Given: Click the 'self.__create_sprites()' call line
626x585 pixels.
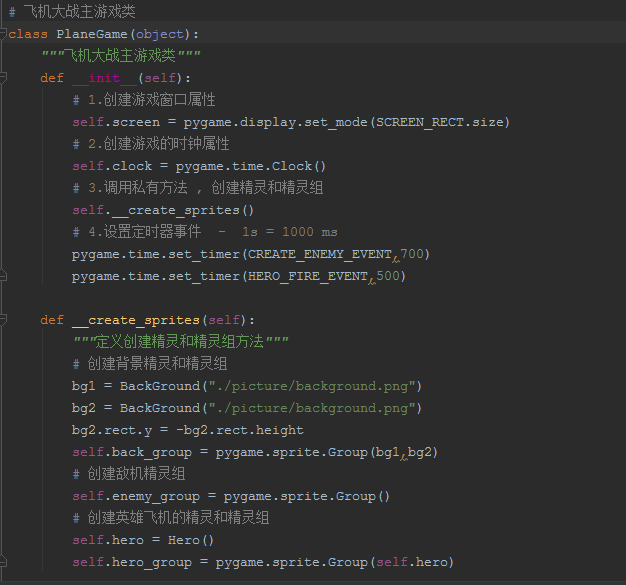Looking at the screenshot, I should (x=163, y=210).
